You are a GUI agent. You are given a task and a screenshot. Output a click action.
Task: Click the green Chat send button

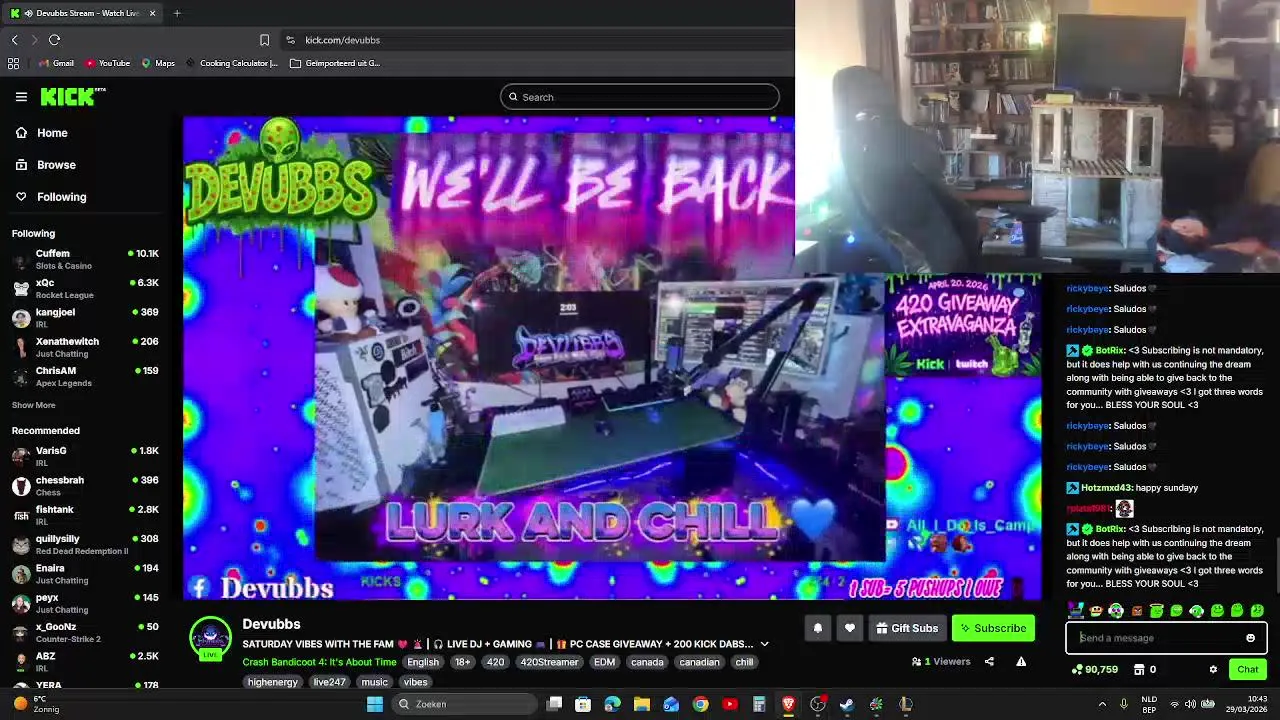(x=1248, y=670)
